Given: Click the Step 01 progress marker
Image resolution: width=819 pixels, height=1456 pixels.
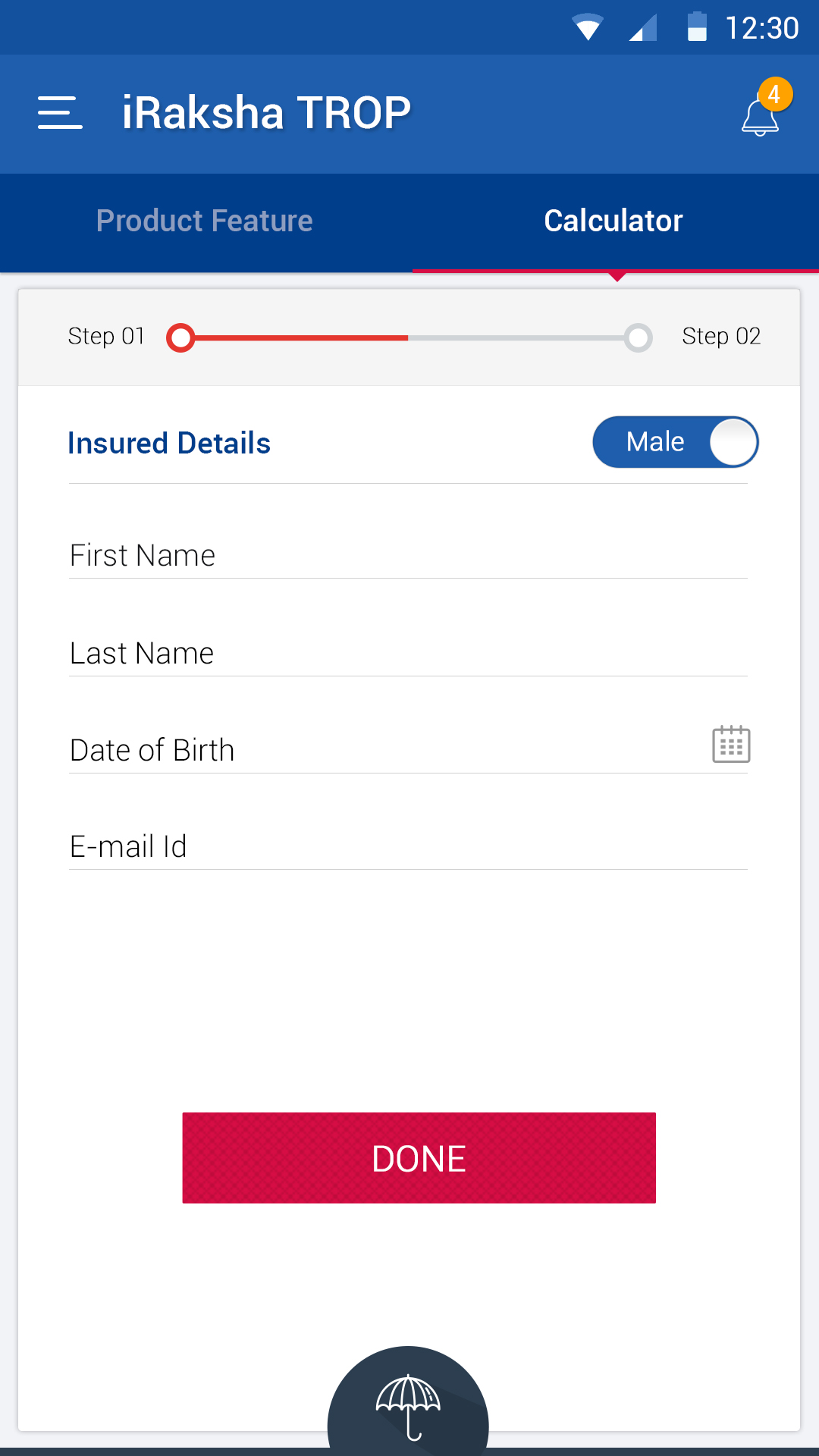Looking at the screenshot, I should pos(180,337).
